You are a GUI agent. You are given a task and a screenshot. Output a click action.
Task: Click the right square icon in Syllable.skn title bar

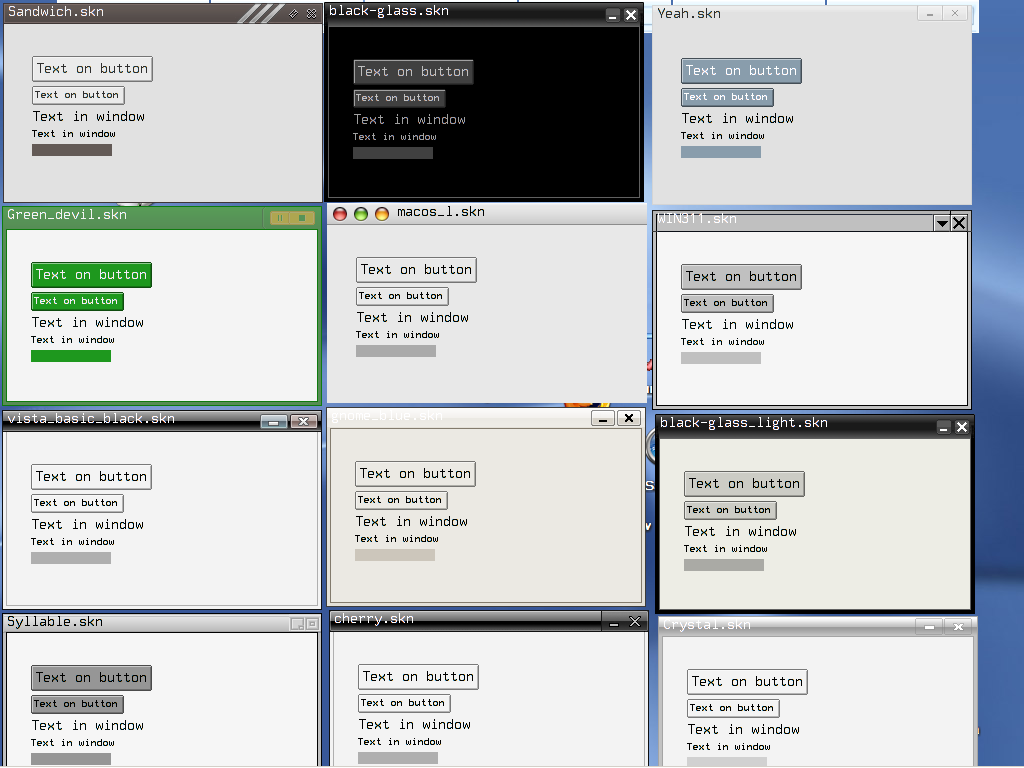(x=312, y=624)
